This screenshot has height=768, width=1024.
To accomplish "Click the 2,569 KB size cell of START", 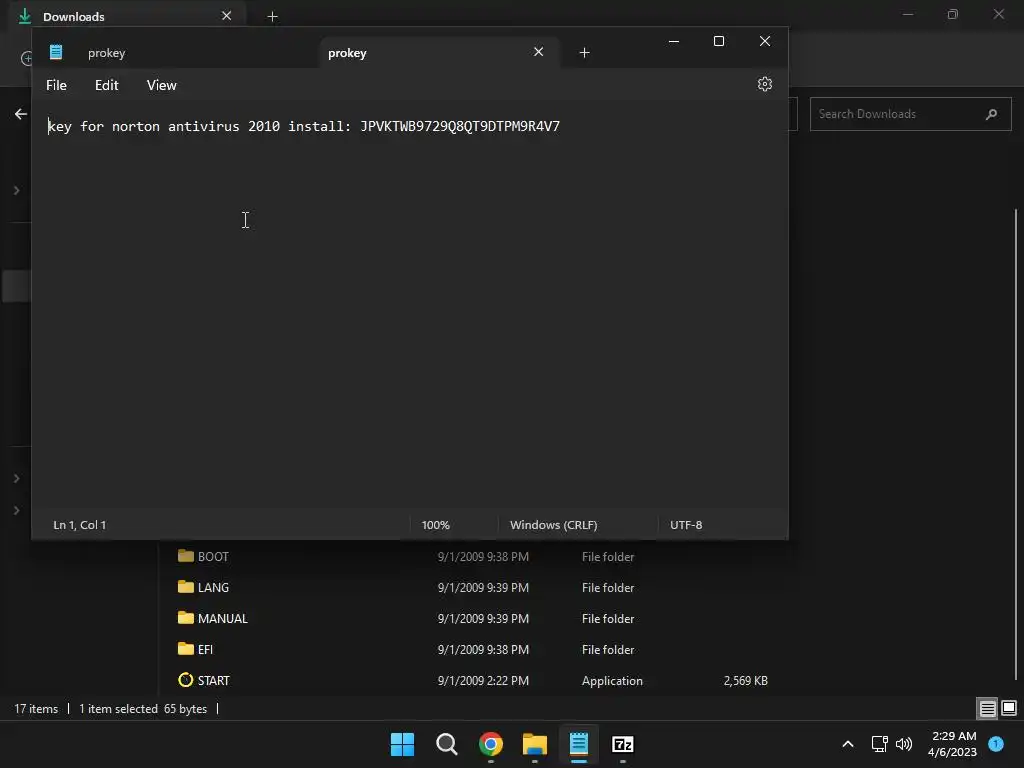I will coord(745,680).
